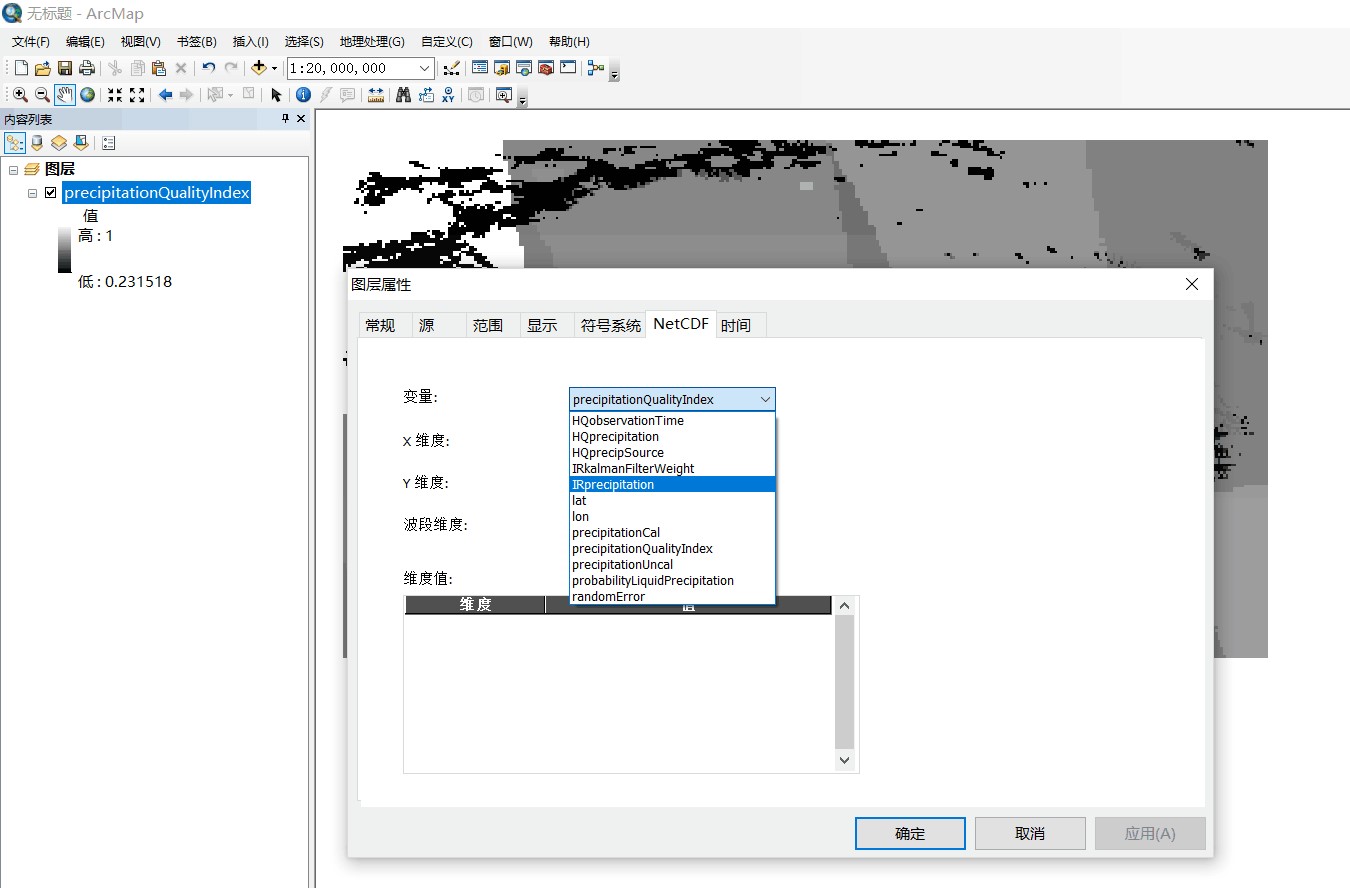The width and height of the screenshot is (1350, 888).
Task: Open the Find Route tool
Action: click(426, 95)
